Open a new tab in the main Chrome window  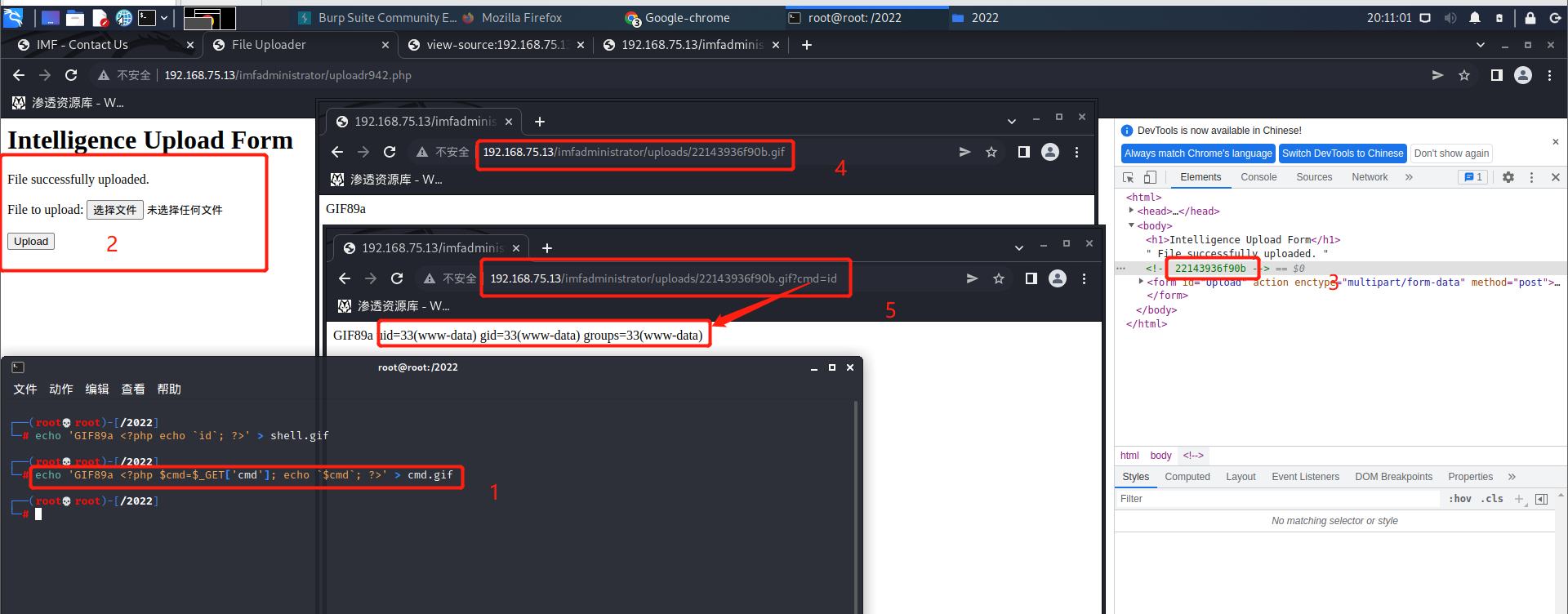[x=807, y=45]
